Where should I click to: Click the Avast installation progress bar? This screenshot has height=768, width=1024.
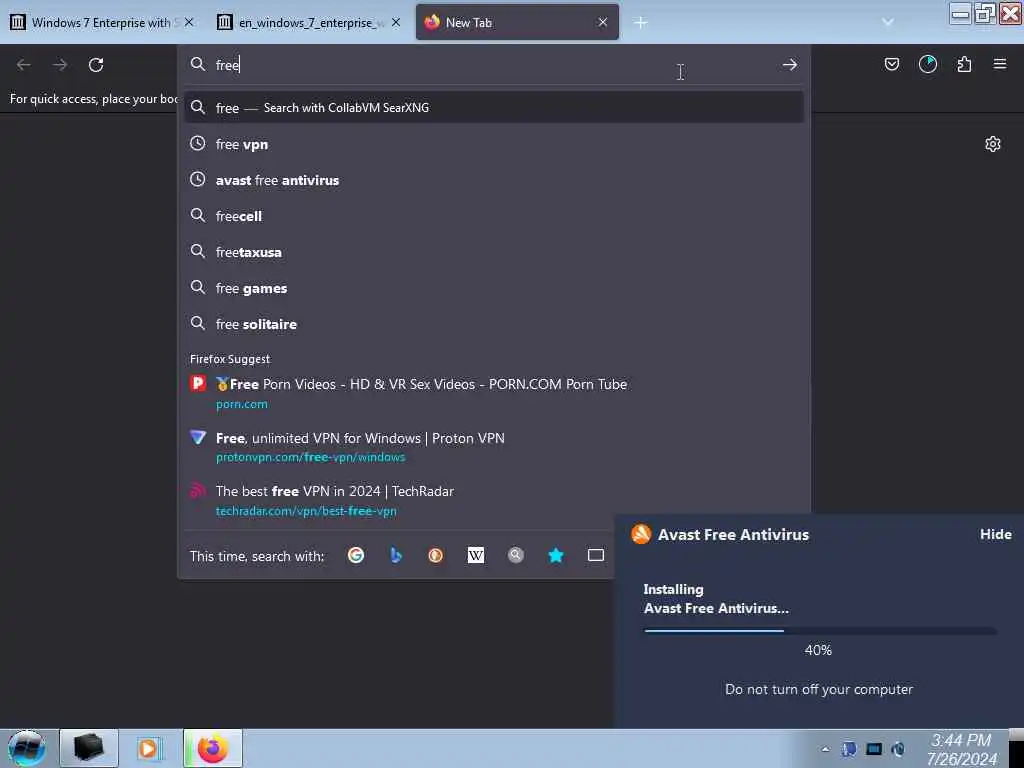pyautogui.click(x=820, y=631)
